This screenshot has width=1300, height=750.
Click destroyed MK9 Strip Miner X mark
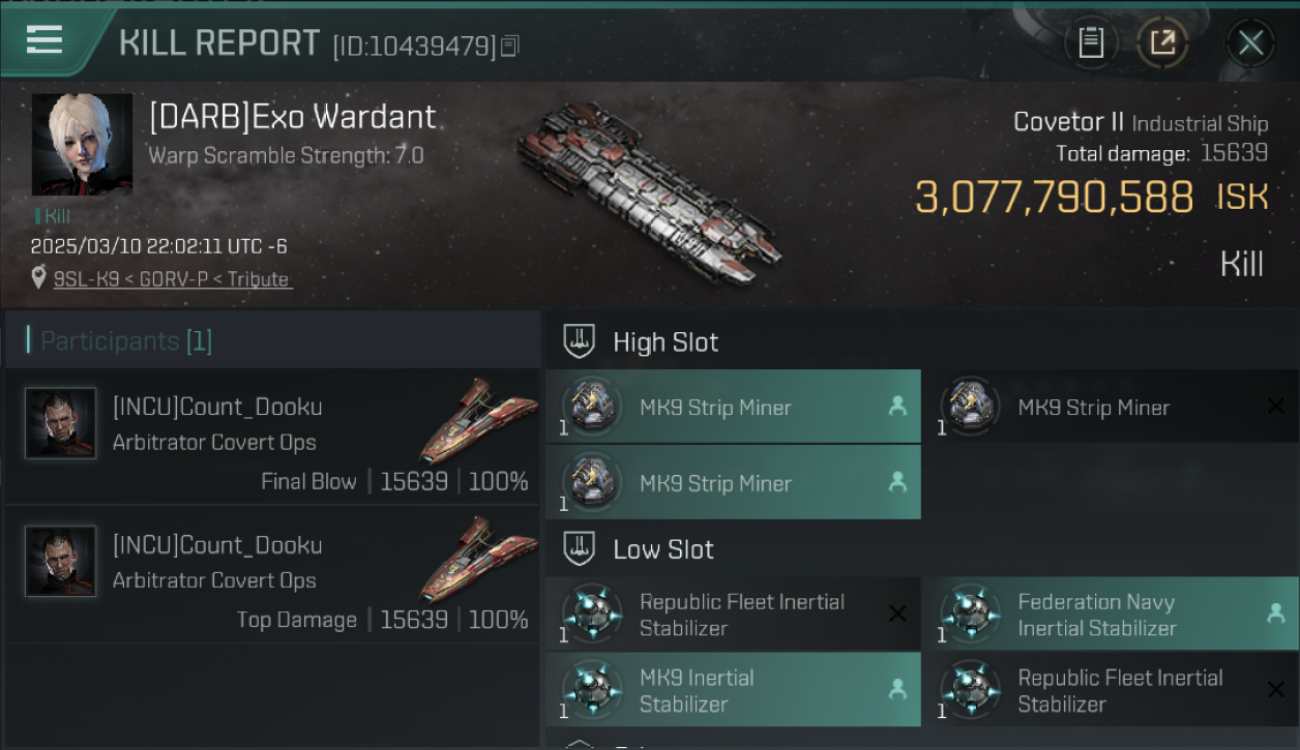(x=1275, y=406)
